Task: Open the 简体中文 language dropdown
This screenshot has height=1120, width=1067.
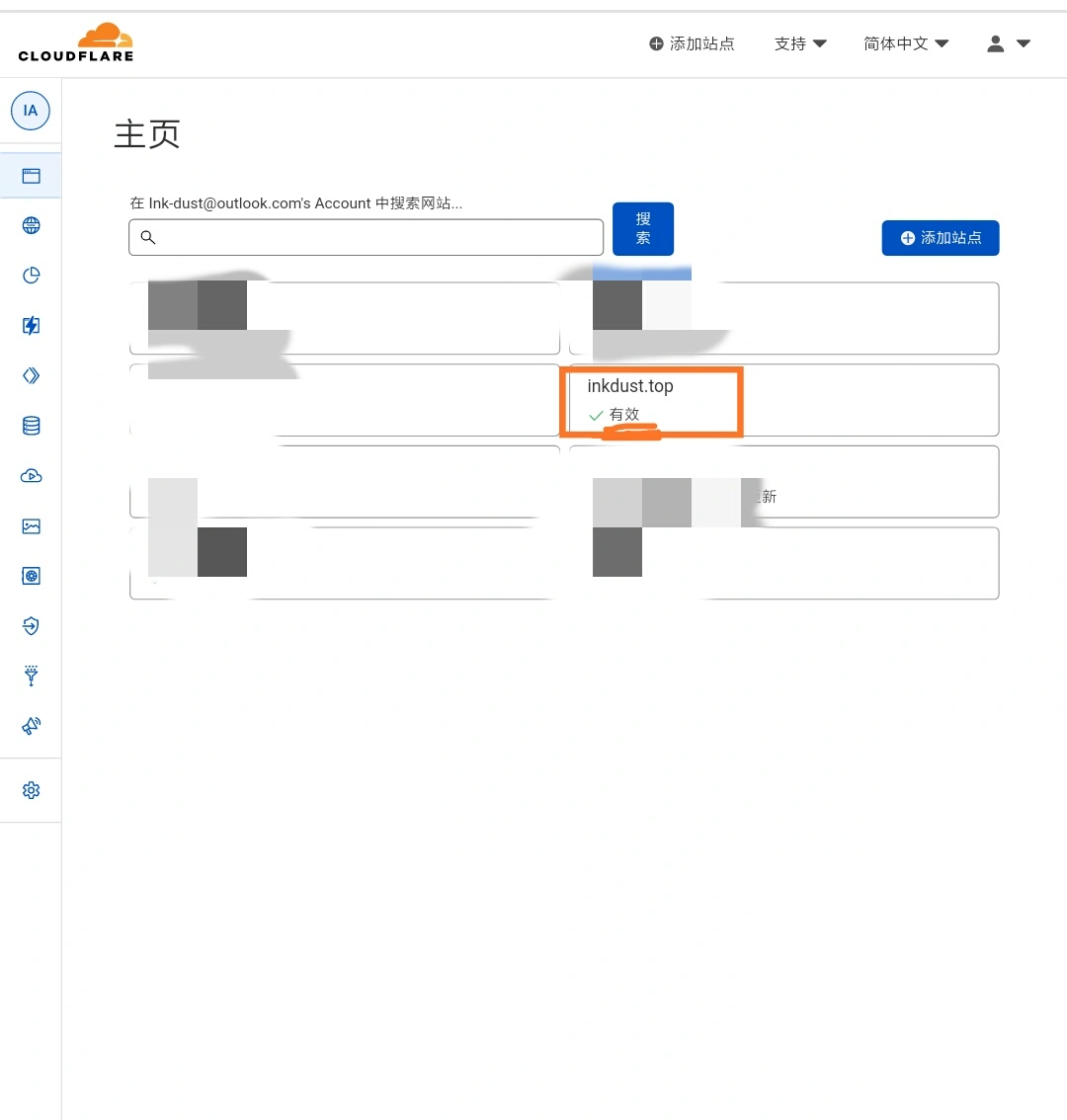Action: click(904, 43)
